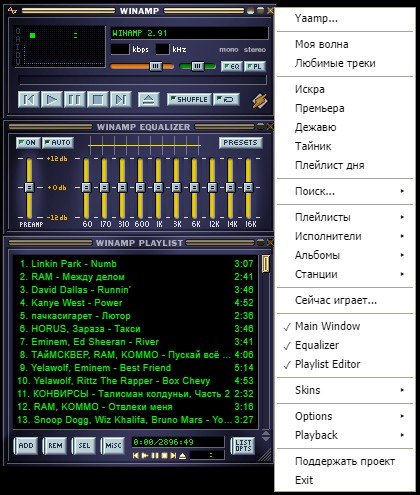
Task: Expand the Options submenu
Action: click(x=345, y=416)
